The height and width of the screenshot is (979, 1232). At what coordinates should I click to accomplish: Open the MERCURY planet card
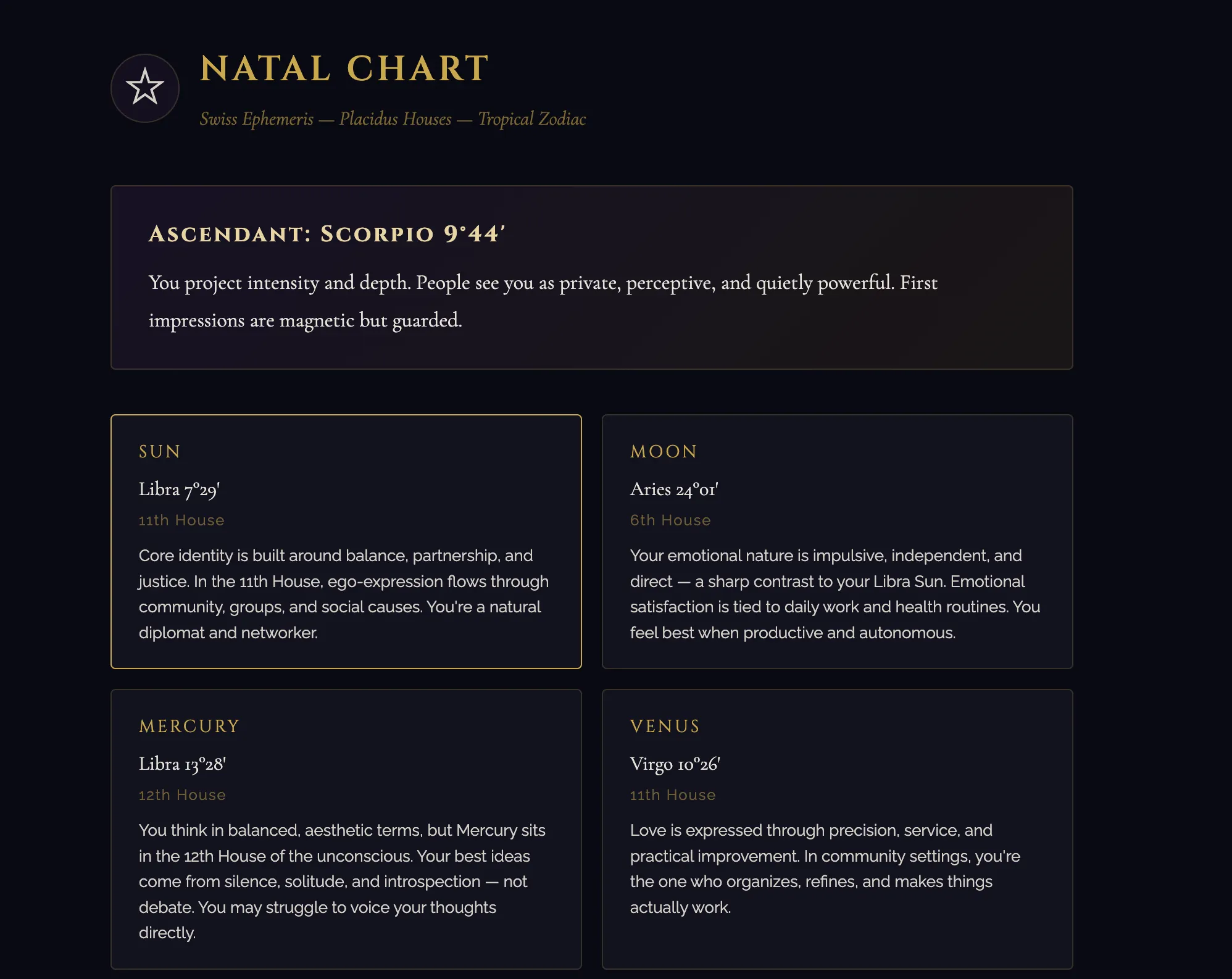tap(346, 829)
